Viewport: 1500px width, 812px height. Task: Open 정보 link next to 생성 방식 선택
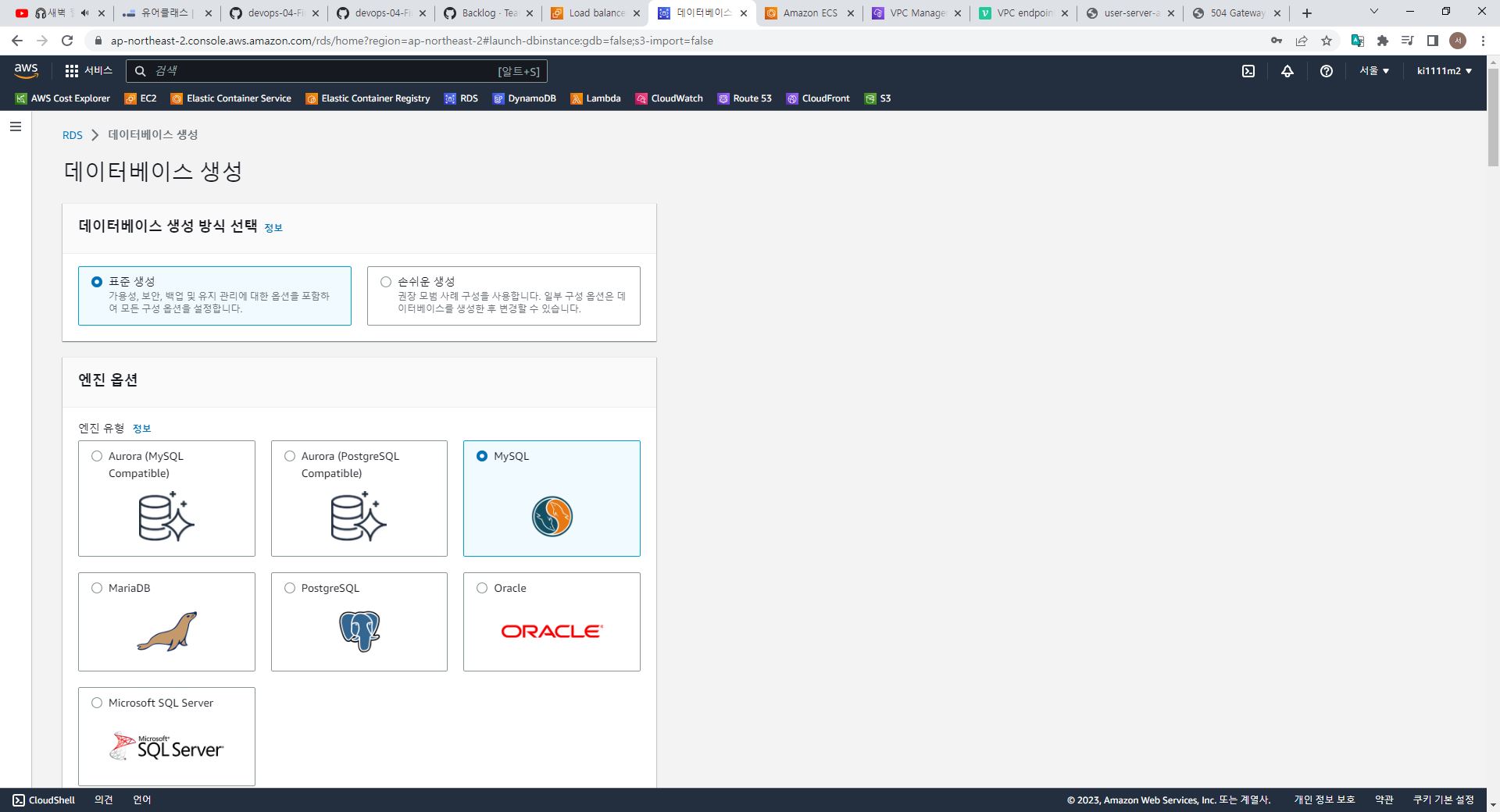click(x=273, y=228)
